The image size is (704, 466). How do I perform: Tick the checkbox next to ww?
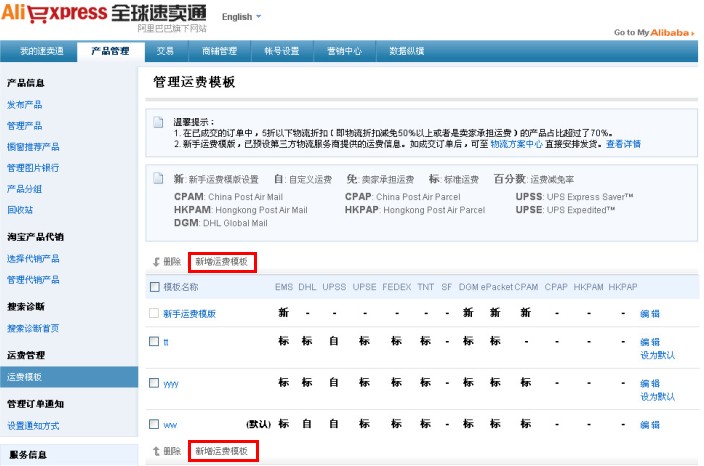(x=154, y=424)
